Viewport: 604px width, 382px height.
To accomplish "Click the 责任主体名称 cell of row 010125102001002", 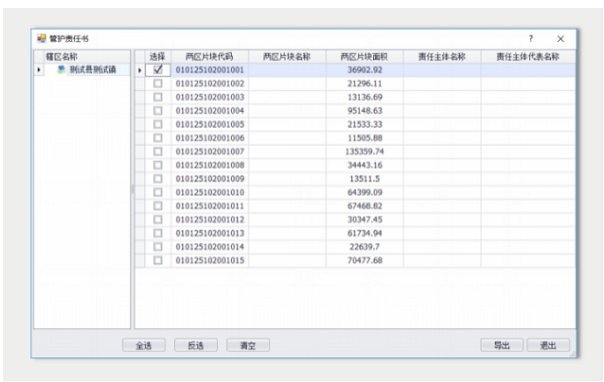I will tap(442, 84).
